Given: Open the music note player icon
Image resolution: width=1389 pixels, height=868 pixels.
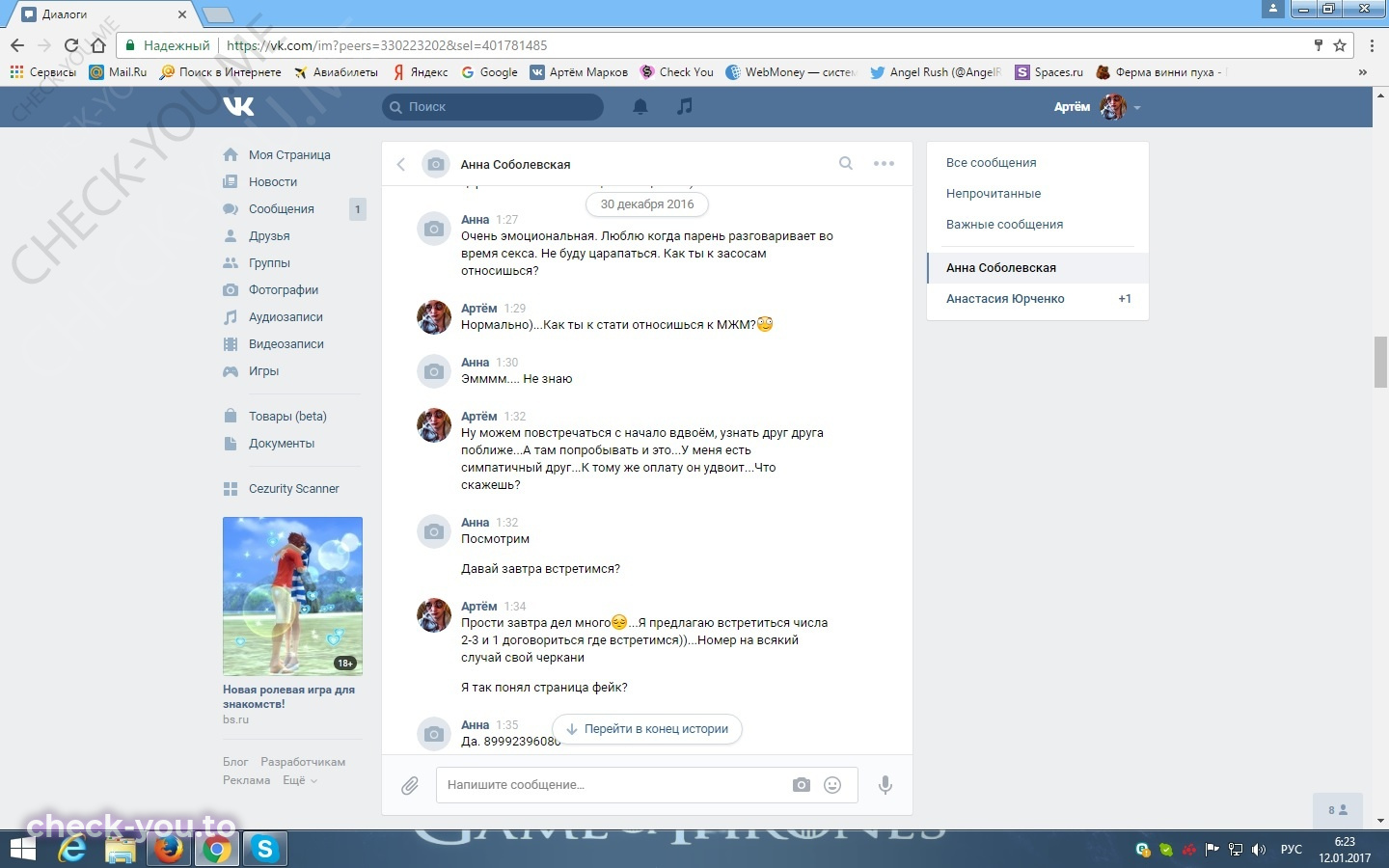Looking at the screenshot, I should tap(685, 106).
